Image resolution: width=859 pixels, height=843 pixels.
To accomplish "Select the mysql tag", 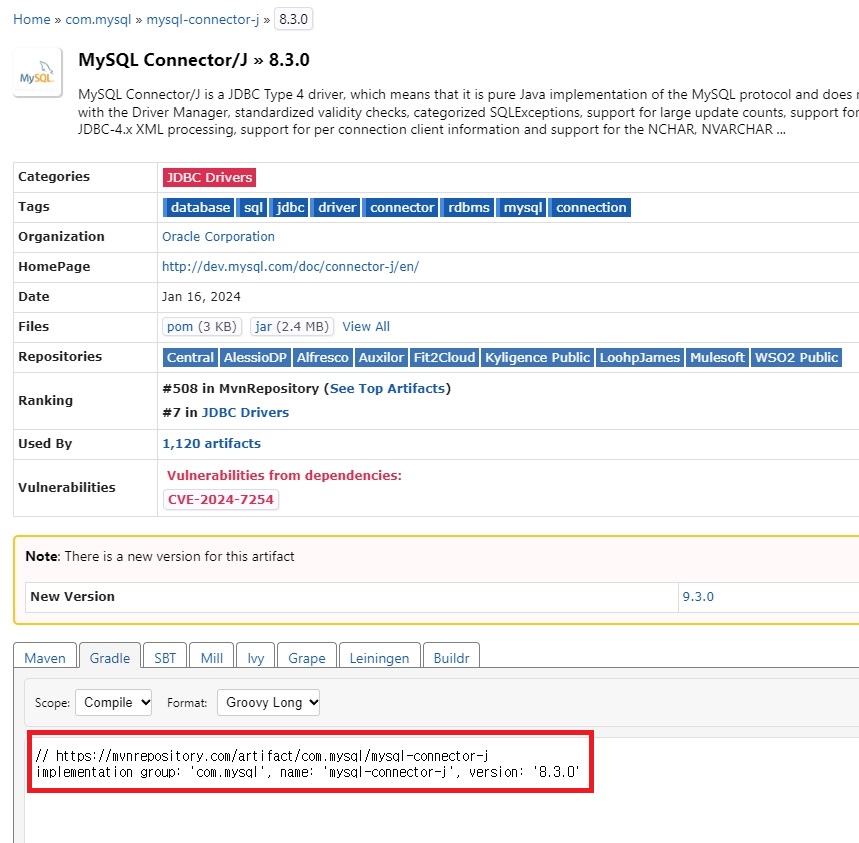I will coord(522,208).
